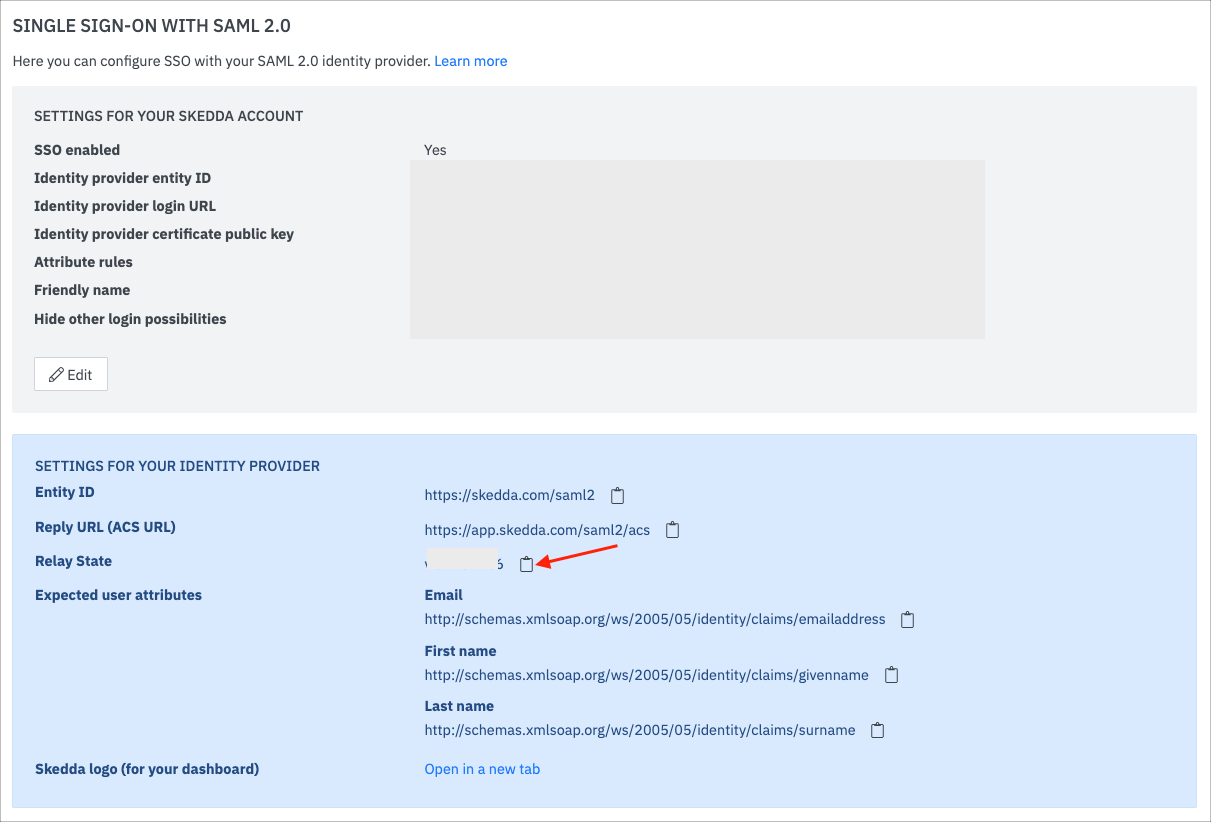Click the SSO enabled 'Yes' value
Viewport: 1211px width, 822px height.
pos(435,150)
